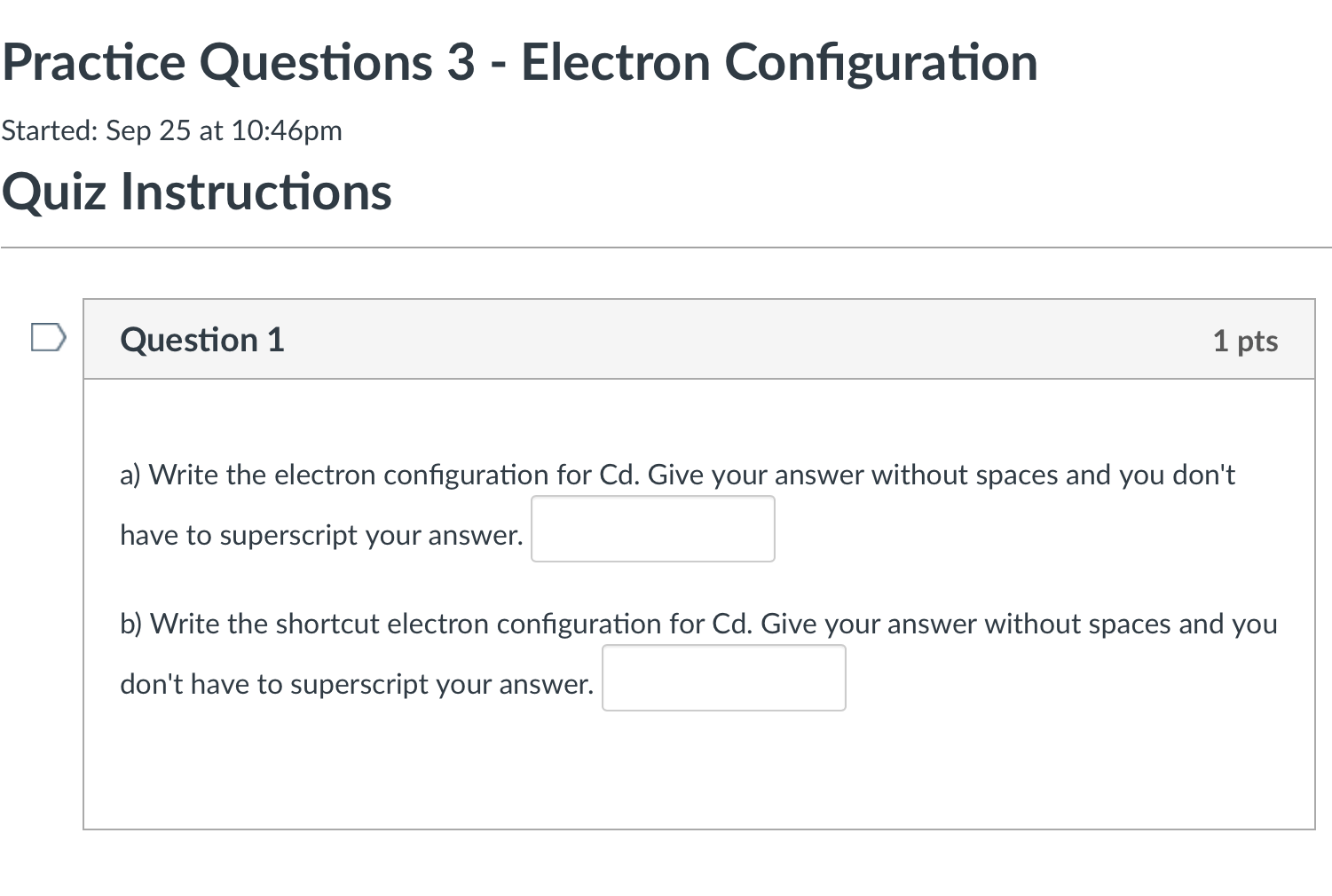Click the Question 1 gray header bar
1332x896 pixels.
tap(699, 340)
